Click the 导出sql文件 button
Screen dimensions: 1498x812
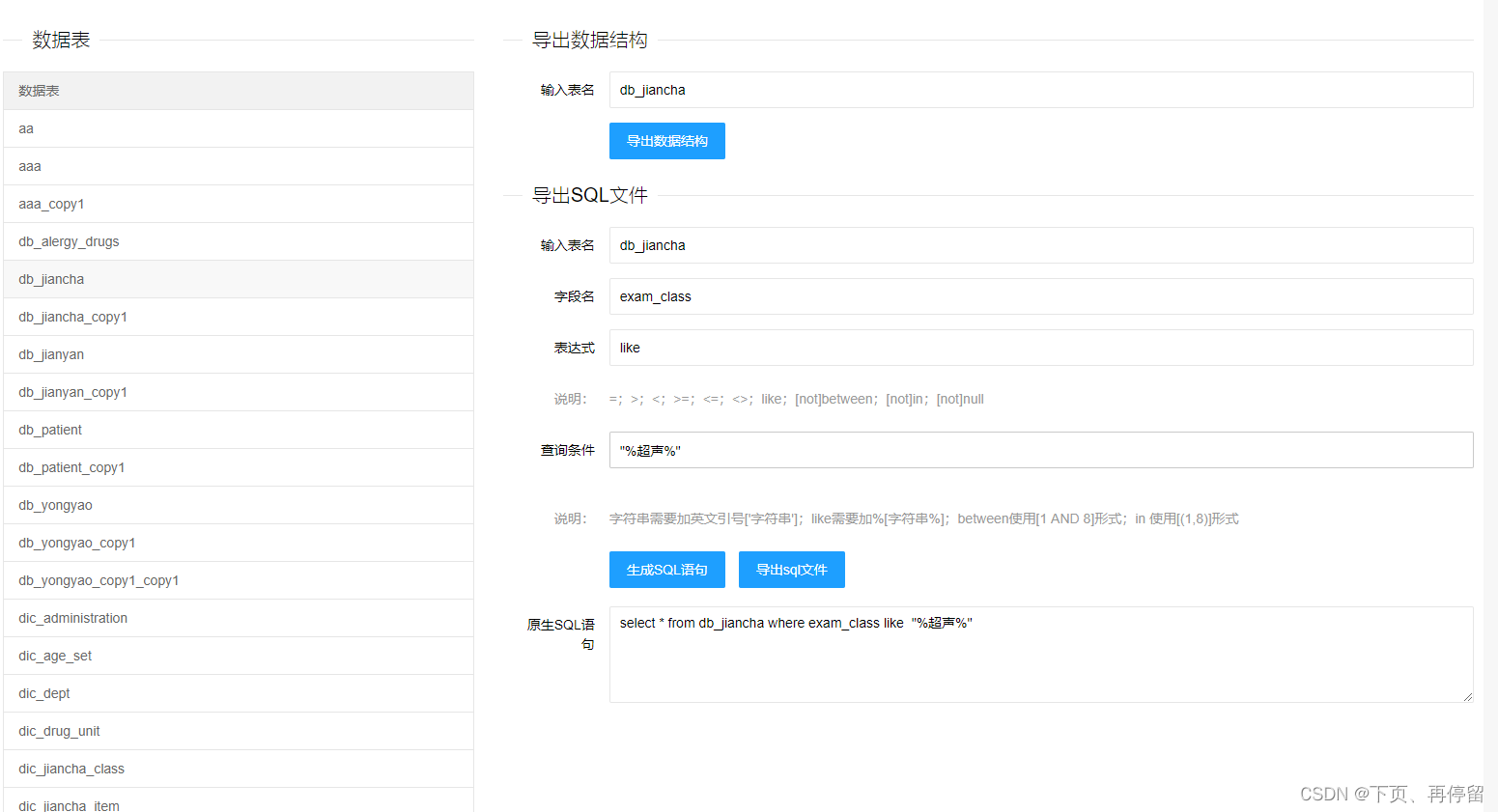coord(791,570)
